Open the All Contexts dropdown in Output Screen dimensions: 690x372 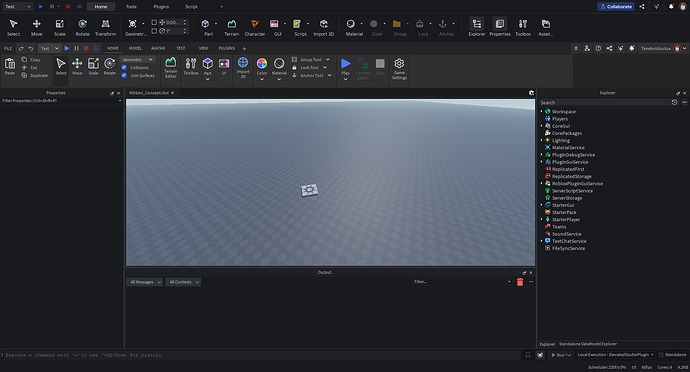click(184, 282)
